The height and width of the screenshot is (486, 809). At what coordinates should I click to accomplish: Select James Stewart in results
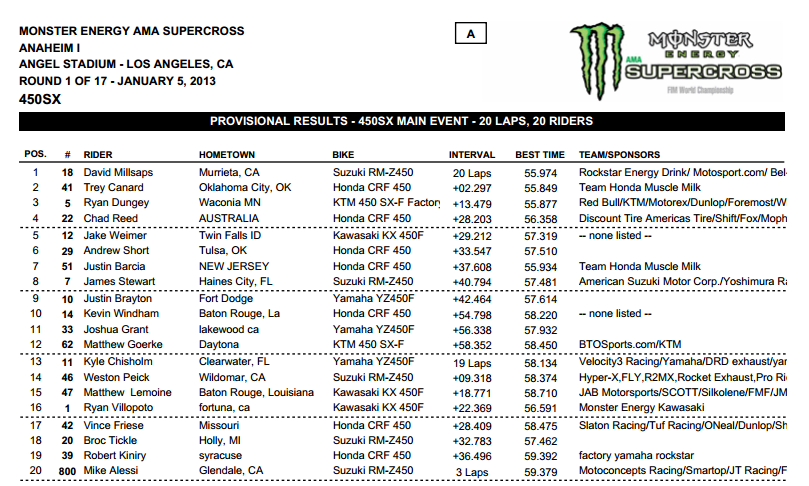(x=118, y=282)
